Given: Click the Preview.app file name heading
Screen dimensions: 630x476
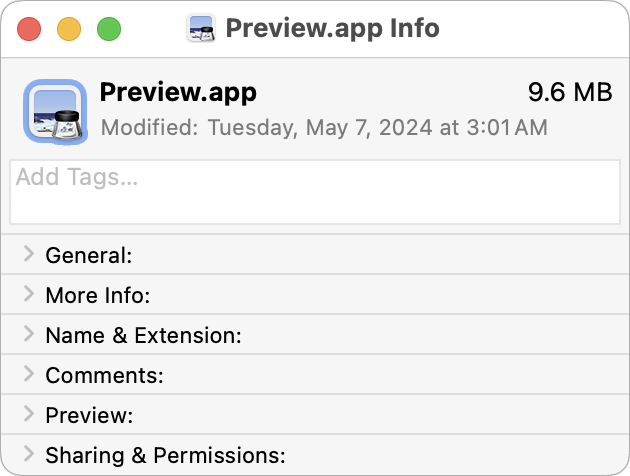Looking at the screenshot, I should (178, 93).
